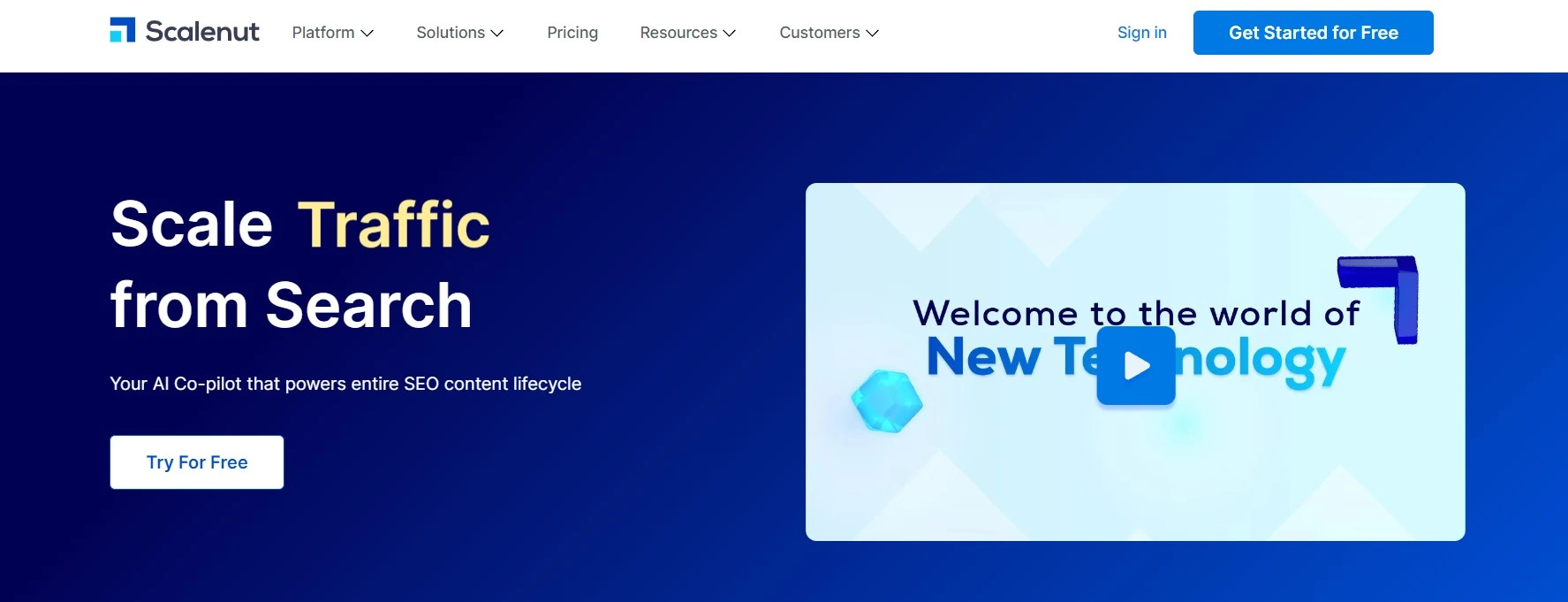The height and width of the screenshot is (602, 1568).
Task: Click the AI Co-pilot subtitle text
Action: coord(345,384)
